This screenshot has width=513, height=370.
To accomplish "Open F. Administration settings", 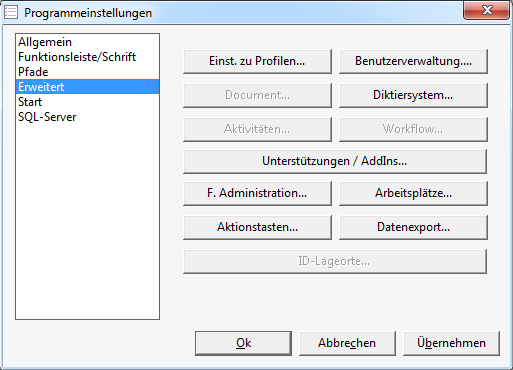I will coord(257,193).
